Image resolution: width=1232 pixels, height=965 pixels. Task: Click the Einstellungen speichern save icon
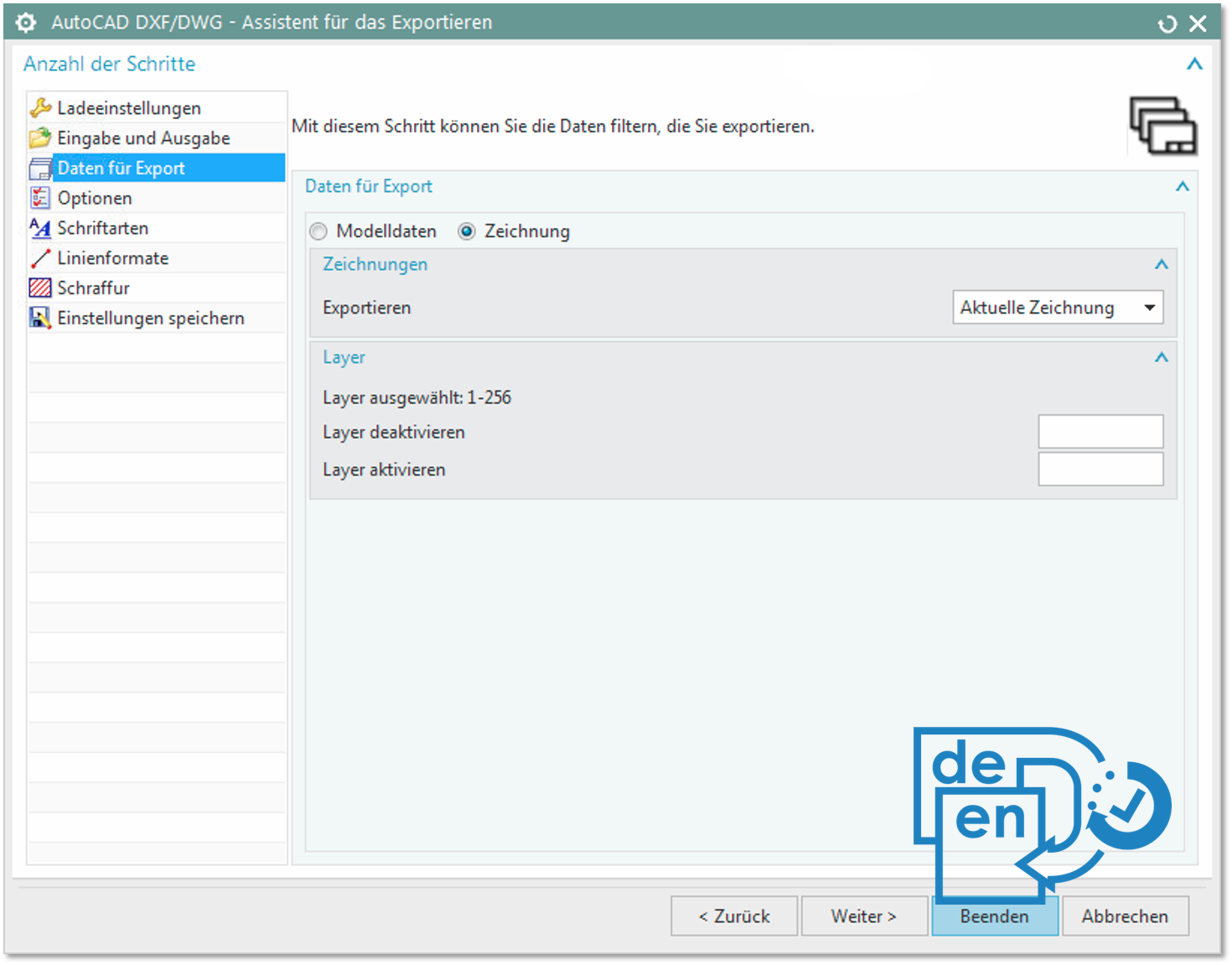coord(40,318)
